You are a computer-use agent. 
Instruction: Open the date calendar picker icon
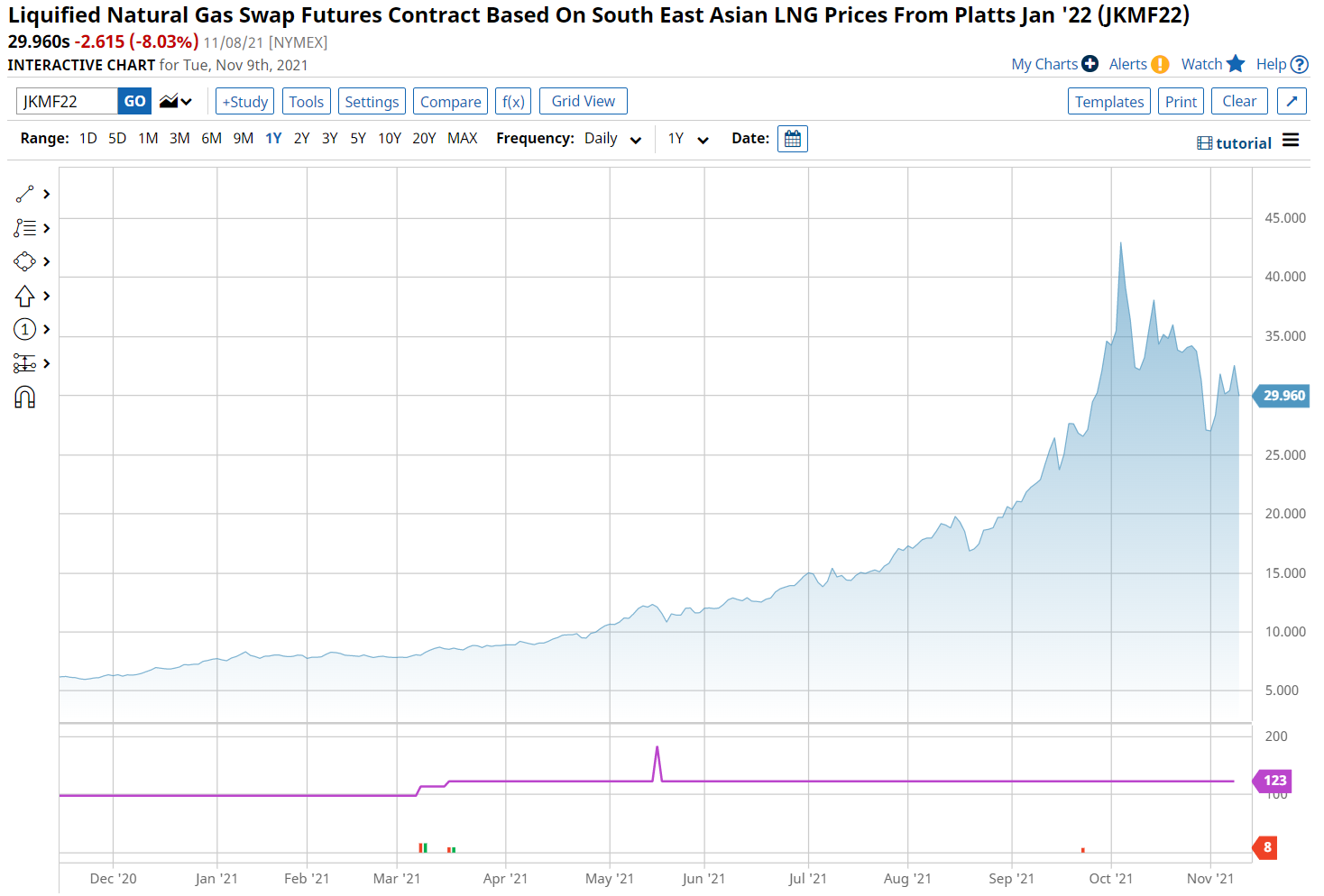tap(792, 139)
